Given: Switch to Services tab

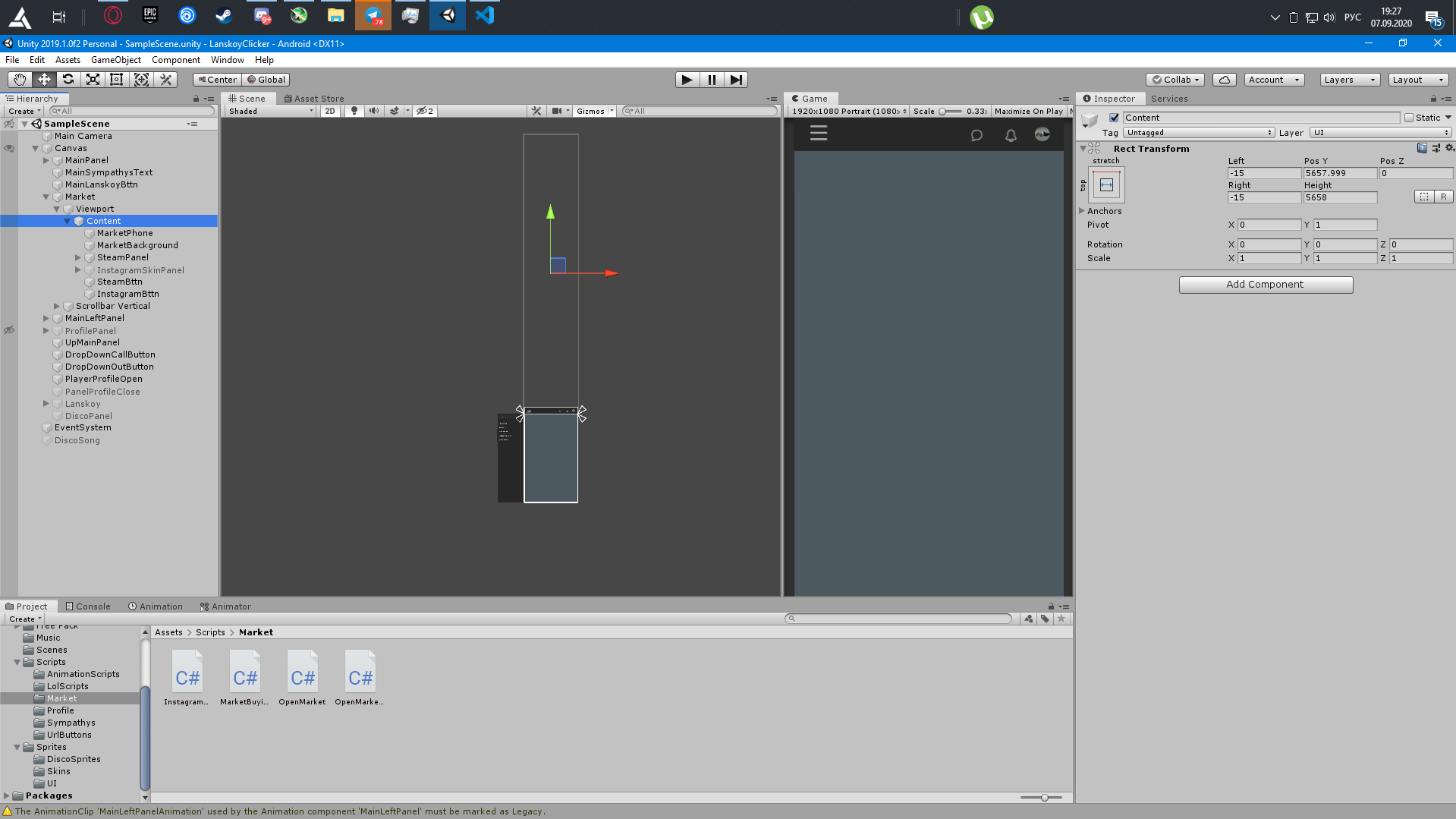Looking at the screenshot, I should [x=1169, y=99].
